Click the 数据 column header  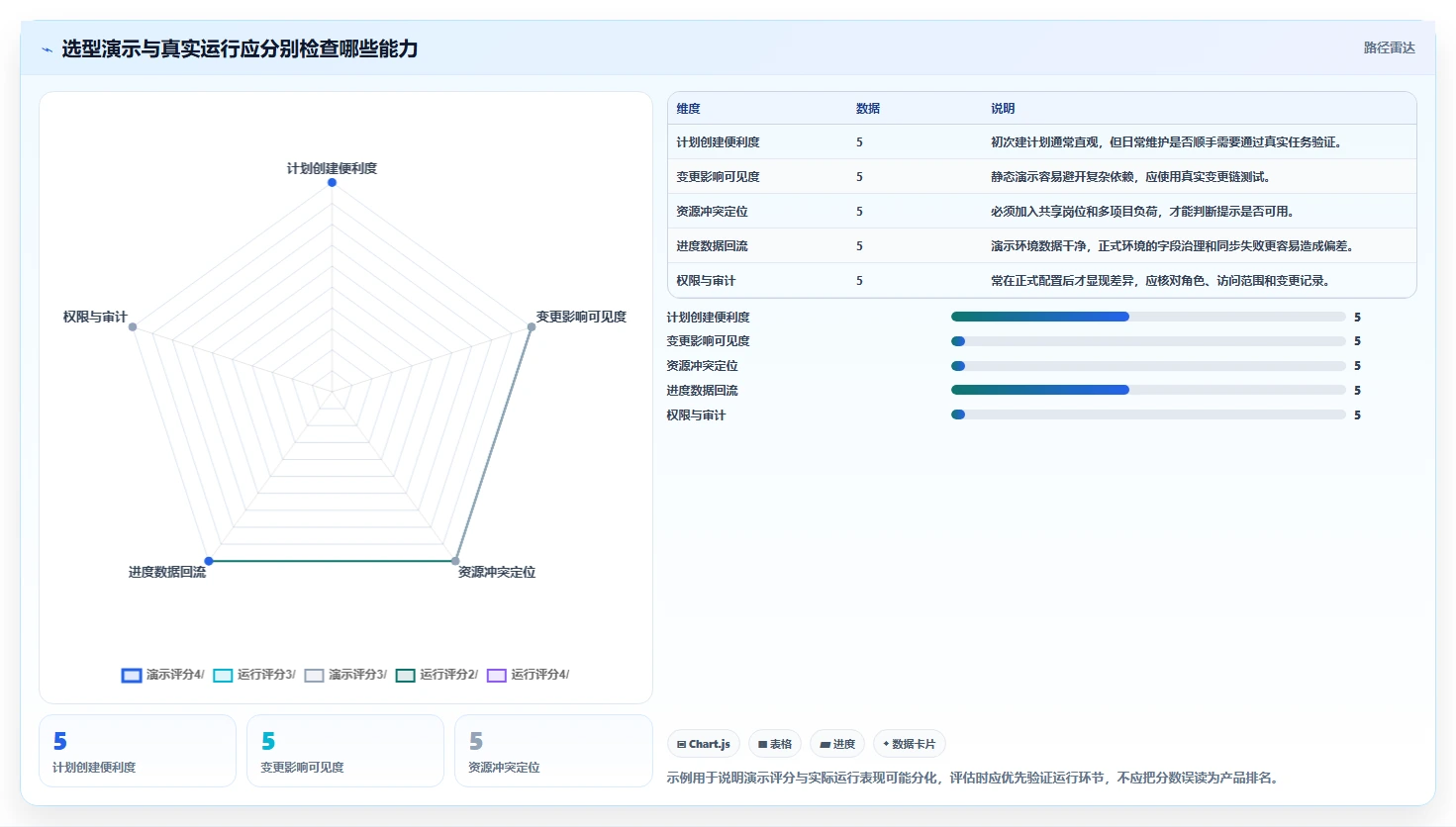[868, 109]
